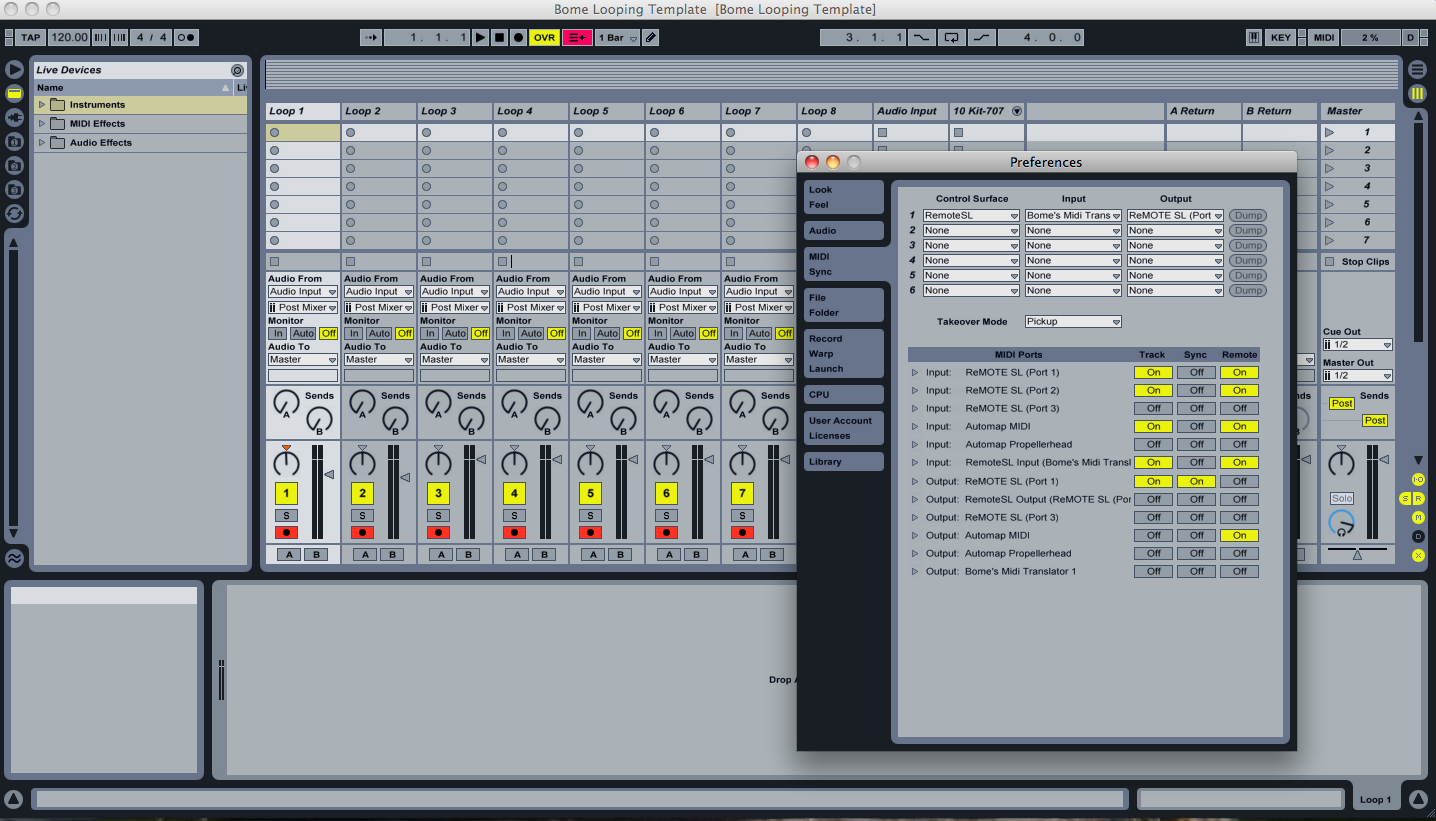Screen dimensions: 1436x821
Task: Start playback with the Play button
Action: (481, 37)
